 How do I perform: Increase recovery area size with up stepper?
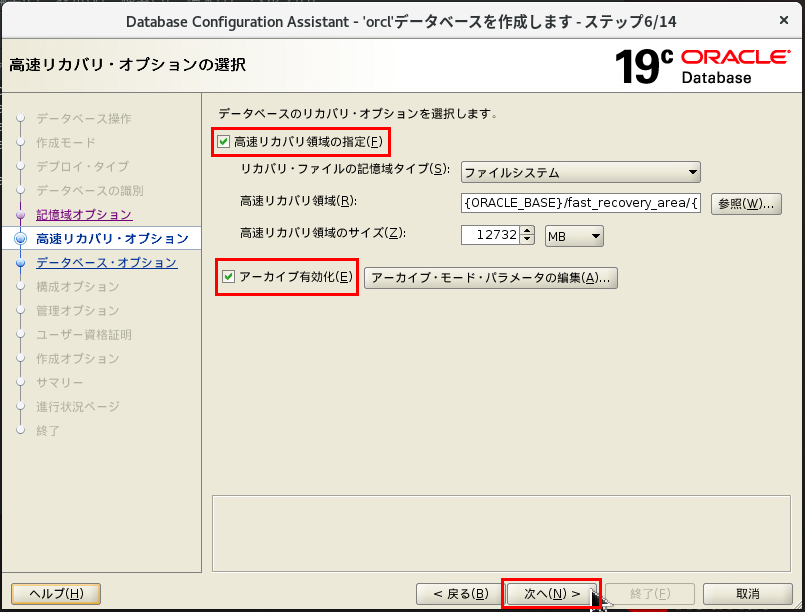pyautogui.click(x=528, y=231)
